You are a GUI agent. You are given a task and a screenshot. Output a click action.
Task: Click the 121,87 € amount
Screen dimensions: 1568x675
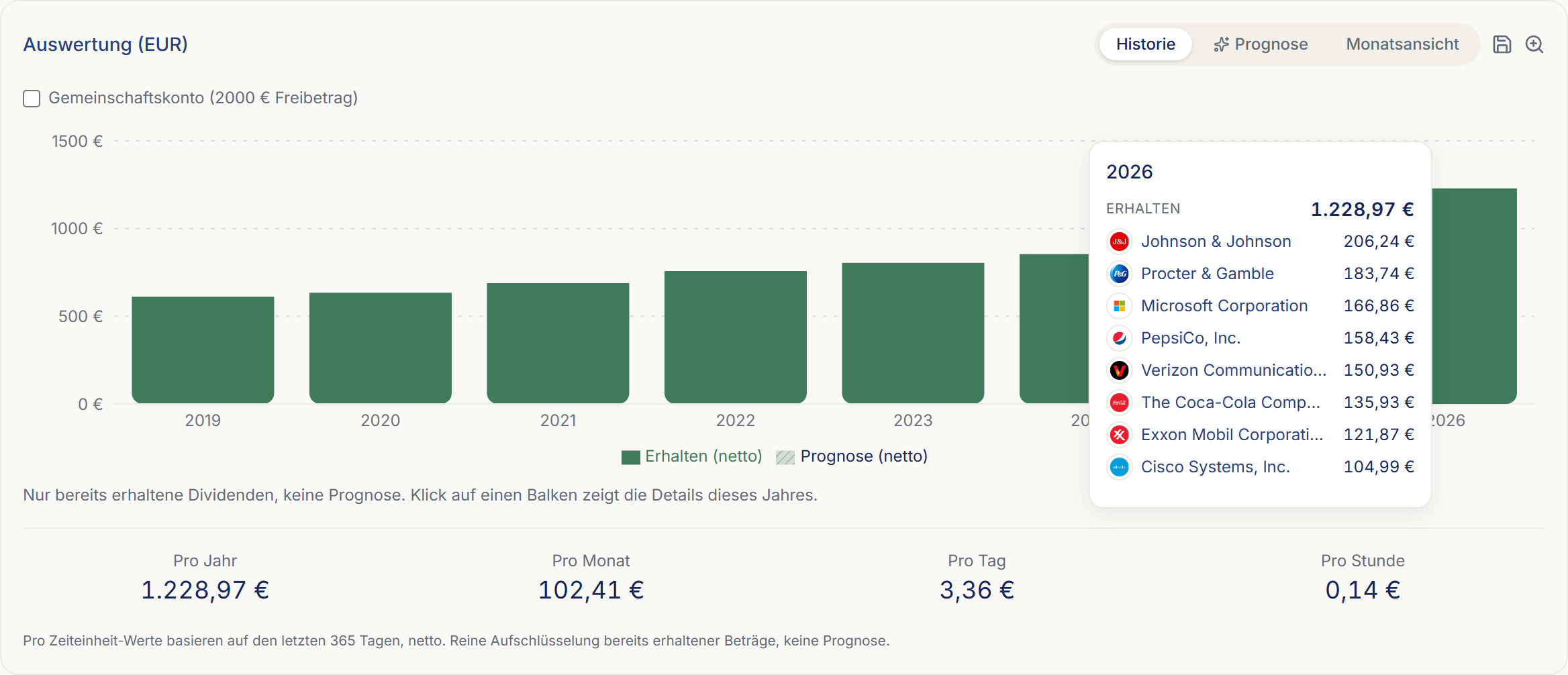[1379, 435]
